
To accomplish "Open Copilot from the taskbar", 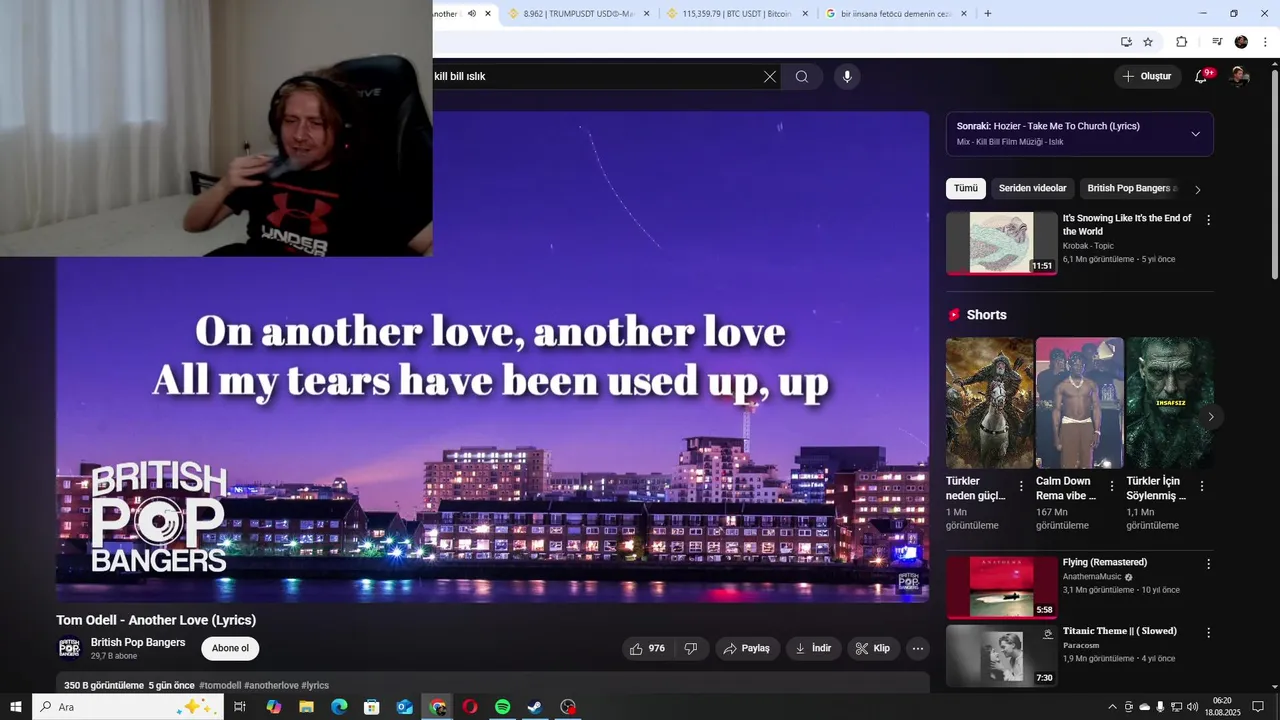I will click(273, 707).
